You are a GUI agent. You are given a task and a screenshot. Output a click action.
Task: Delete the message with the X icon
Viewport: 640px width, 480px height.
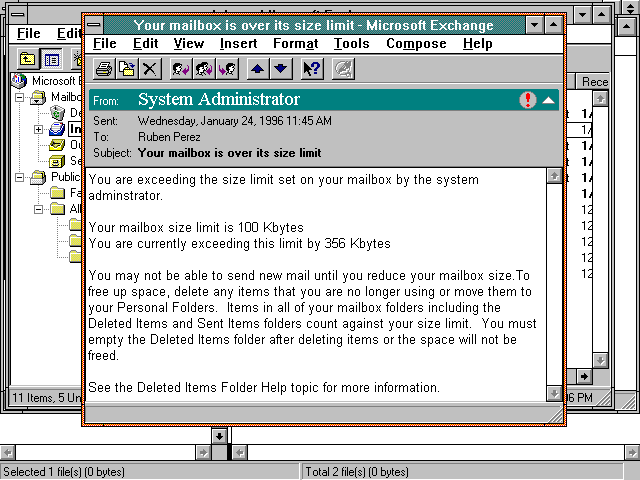pyautogui.click(x=150, y=69)
